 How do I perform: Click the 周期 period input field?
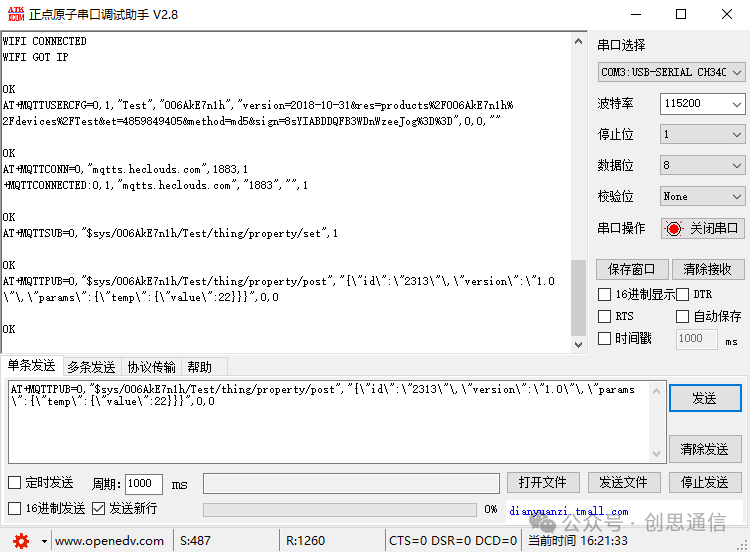[144, 484]
